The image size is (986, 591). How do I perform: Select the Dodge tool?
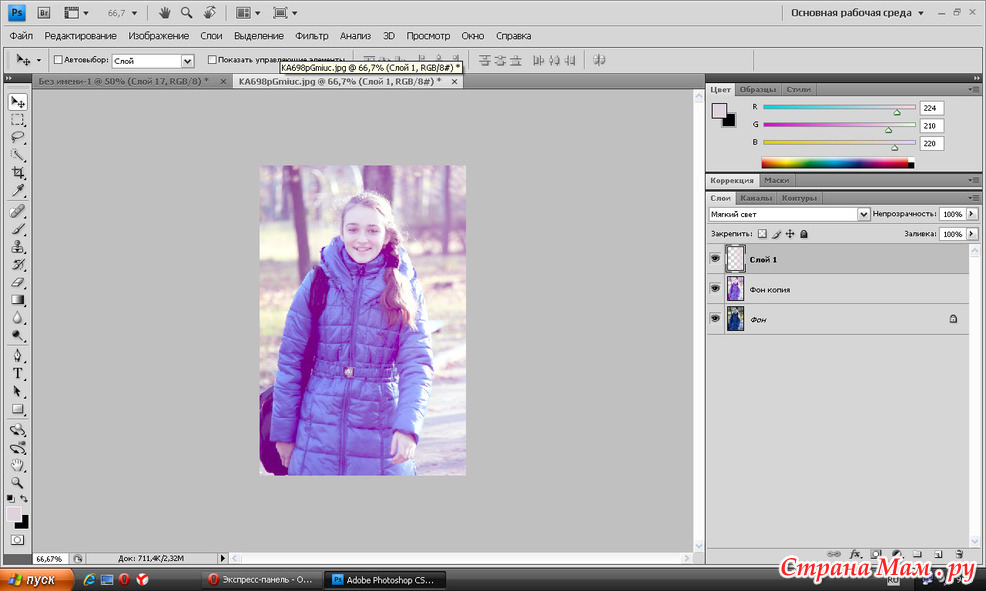(18, 335)
